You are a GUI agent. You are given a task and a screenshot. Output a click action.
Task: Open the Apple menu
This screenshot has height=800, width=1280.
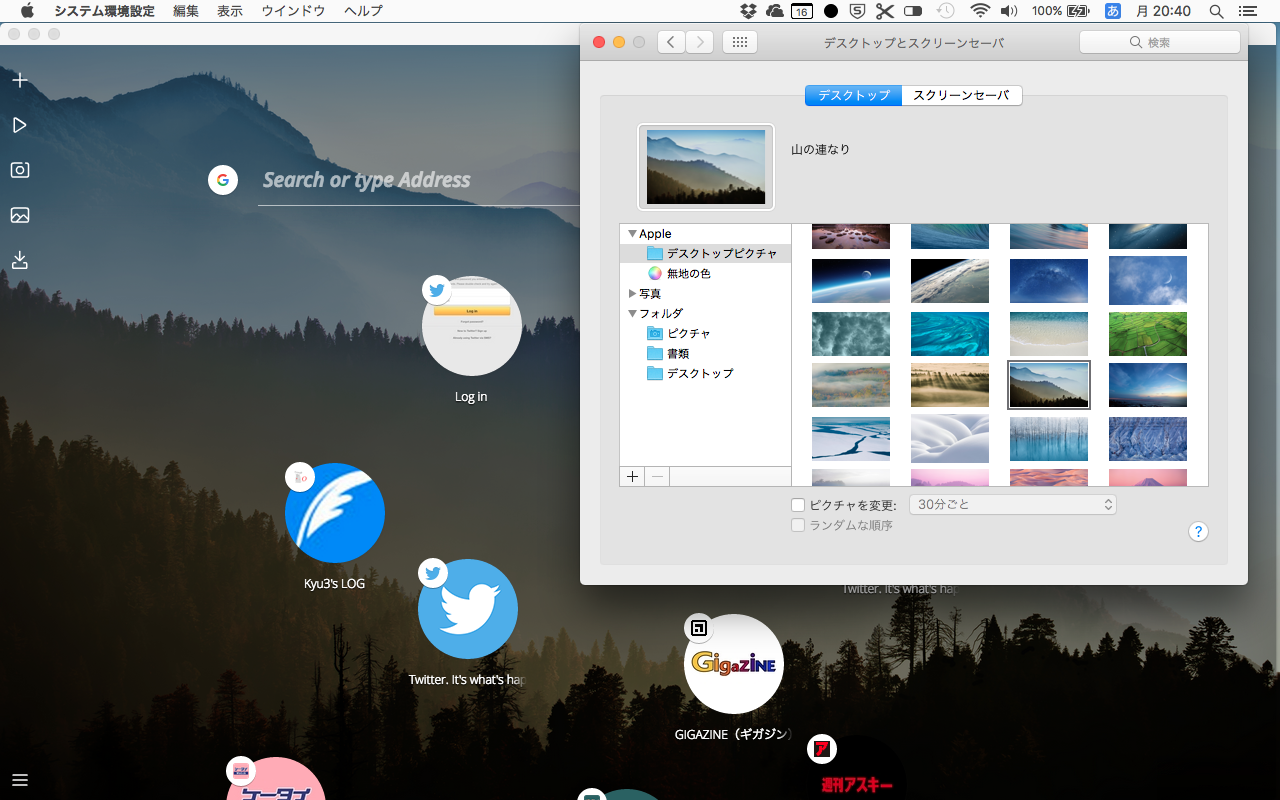pyautogui.click(x=27, y=11)
